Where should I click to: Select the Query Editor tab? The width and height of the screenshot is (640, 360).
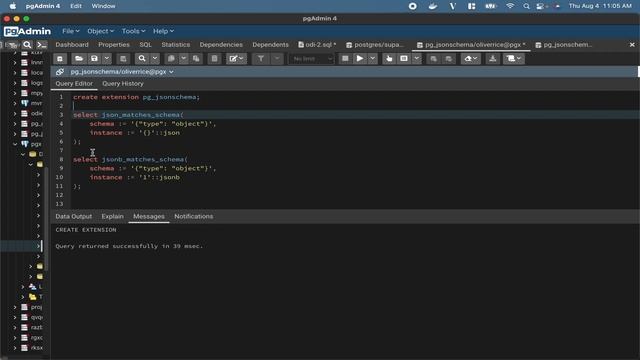74,84
